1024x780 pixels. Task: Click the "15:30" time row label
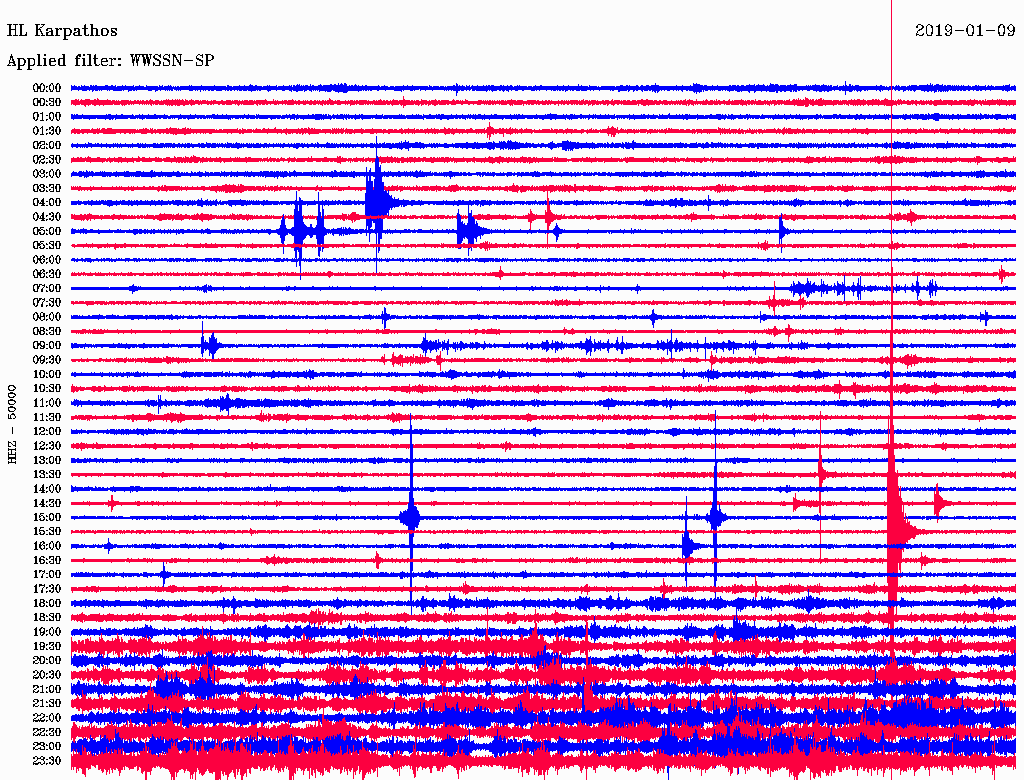click(x=47, y=532)
